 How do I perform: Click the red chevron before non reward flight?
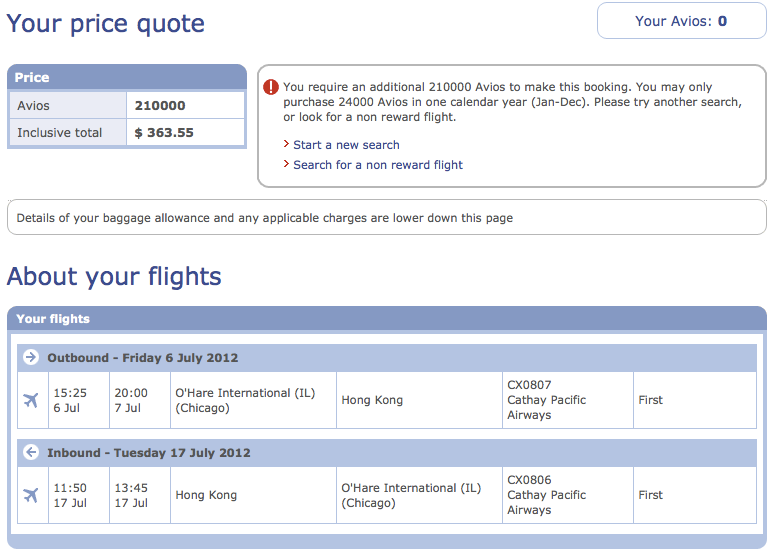click(x=286, y=164)
